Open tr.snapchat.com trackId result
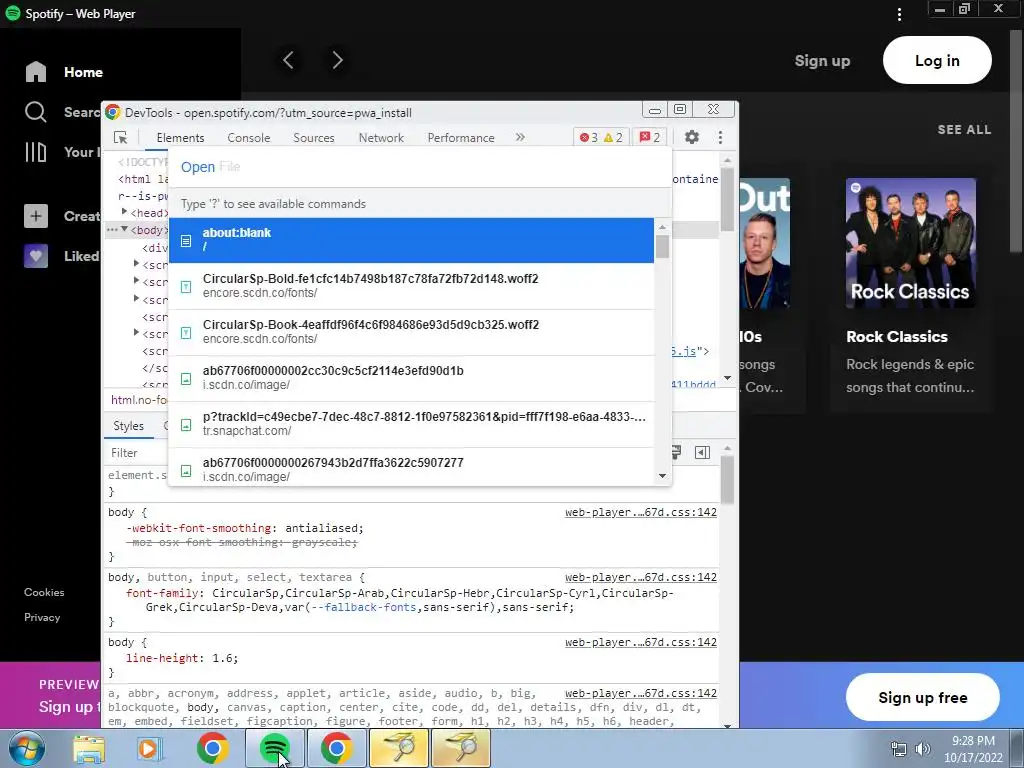Viewport: 1024px width, 768px height. click(x=411, y=424)
